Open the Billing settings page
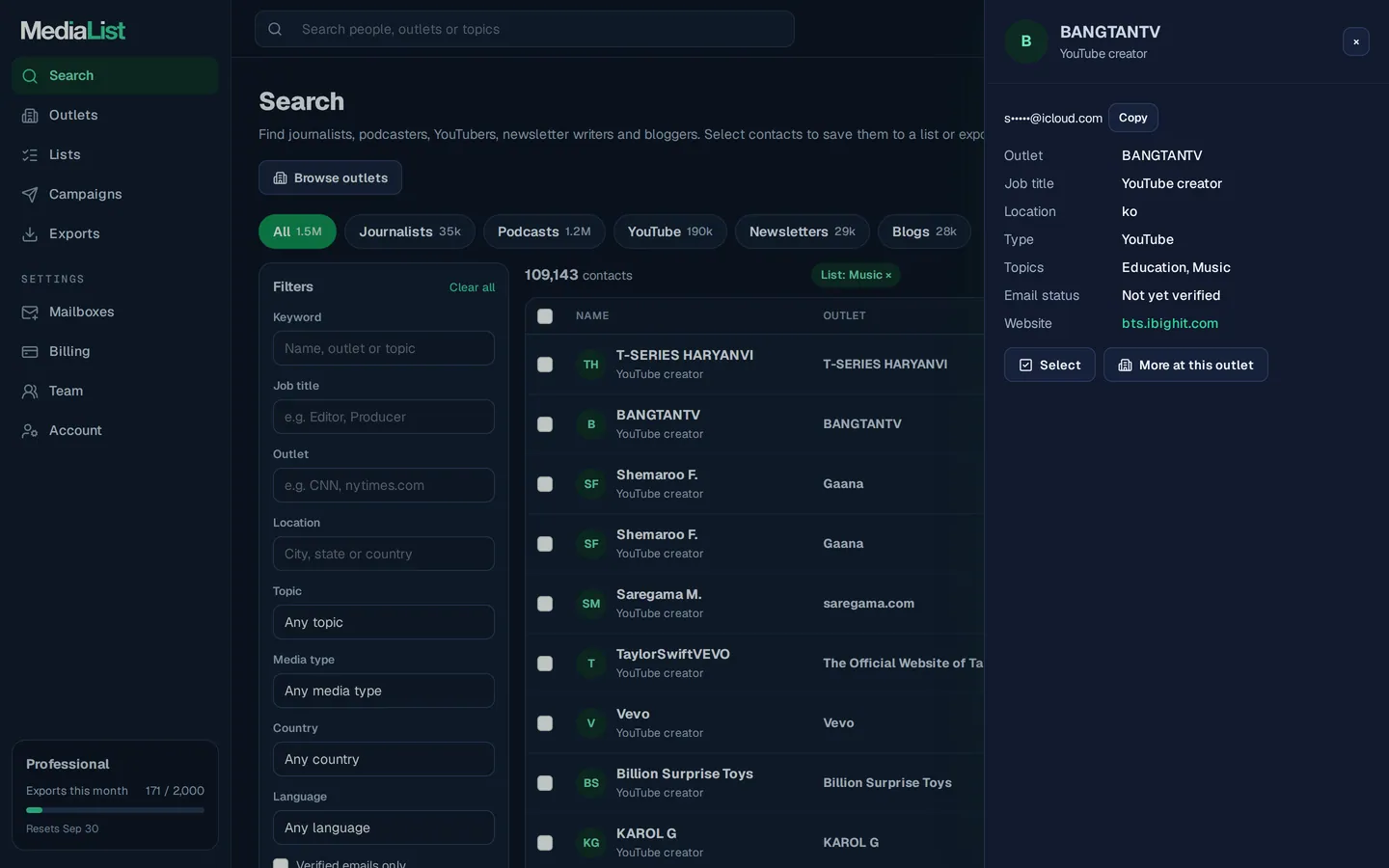Image resolution: width=1389 pixels, height=868 pixels. click(115, 351)
